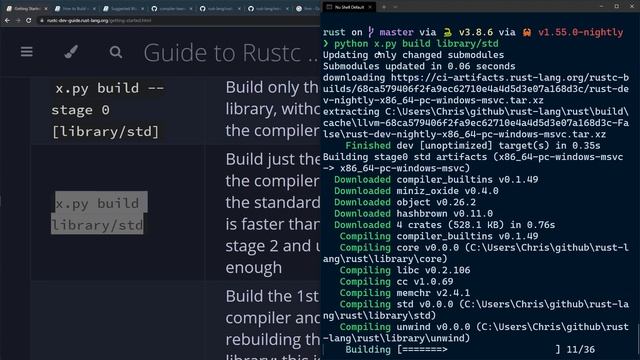Close the Getting Started browser tab
This screenshot has width=640, height=360.
46,9
